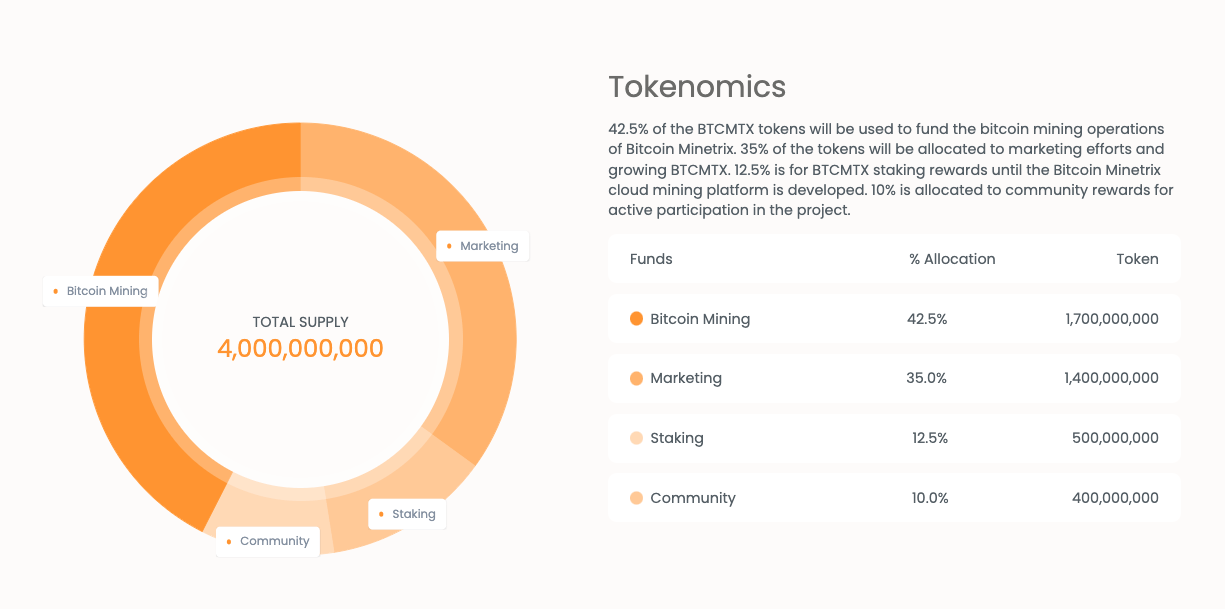Select the Community row showing 10.0%
The width and height of the screenshot is (1225, 609).
[894, 498]
